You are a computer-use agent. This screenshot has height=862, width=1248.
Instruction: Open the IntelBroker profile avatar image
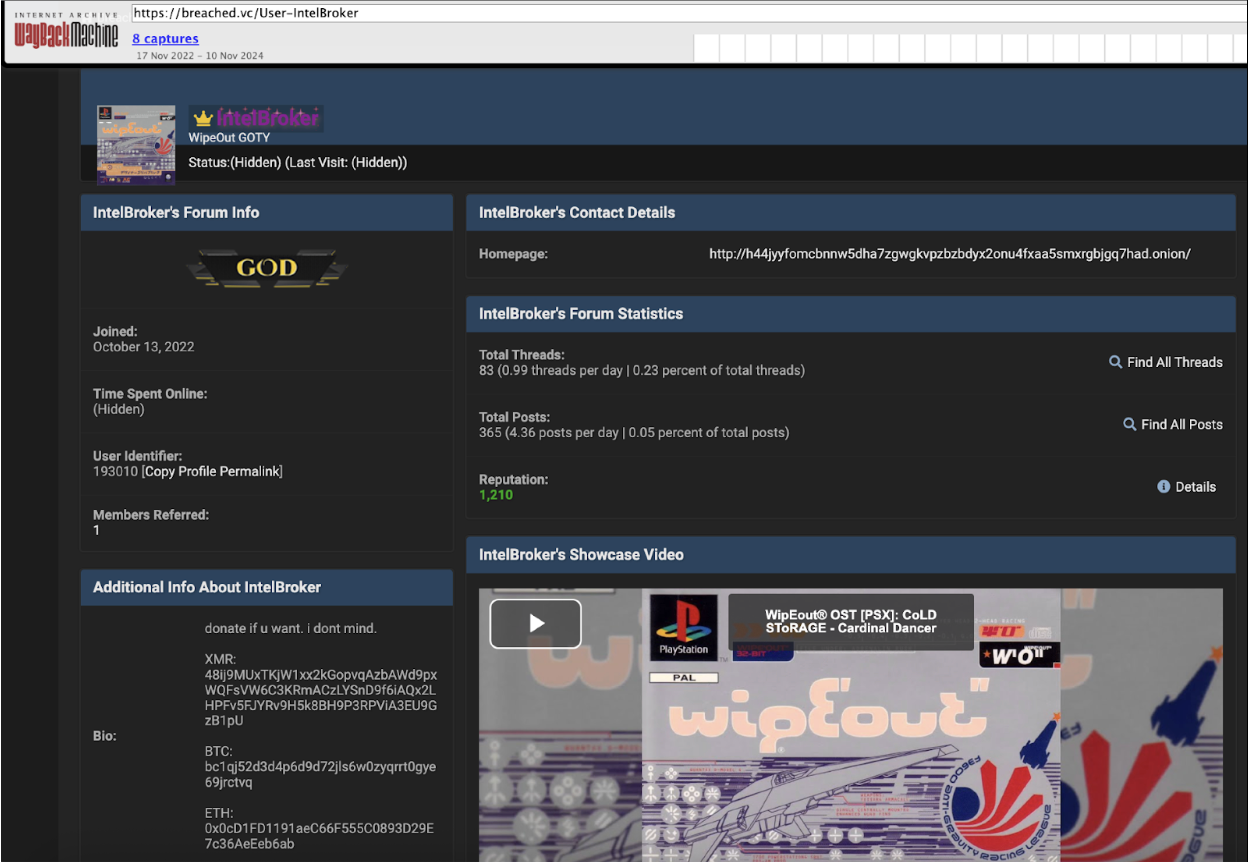[x=136, y=145]
